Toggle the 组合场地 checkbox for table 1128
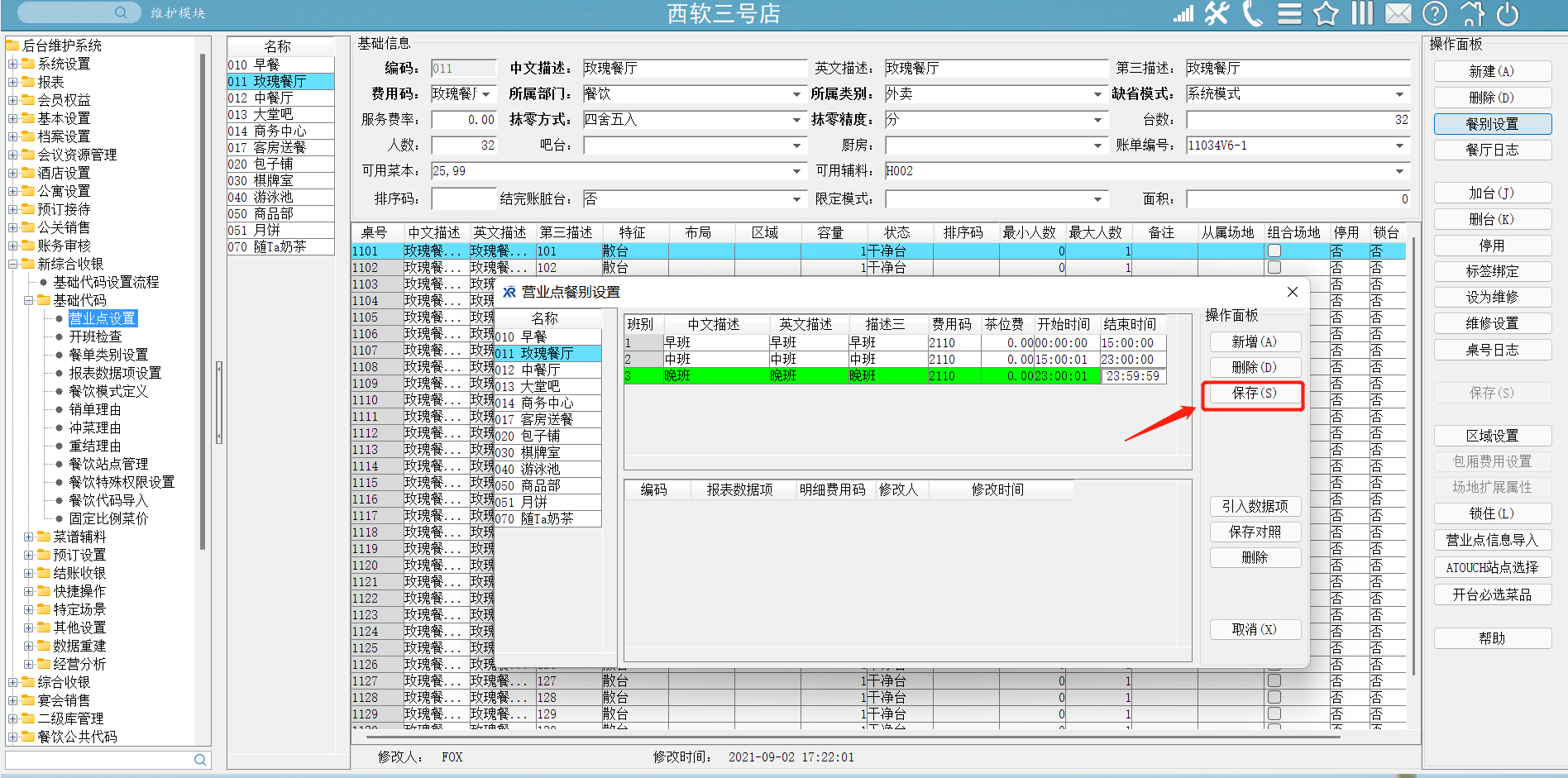 tap(1274, 697)
